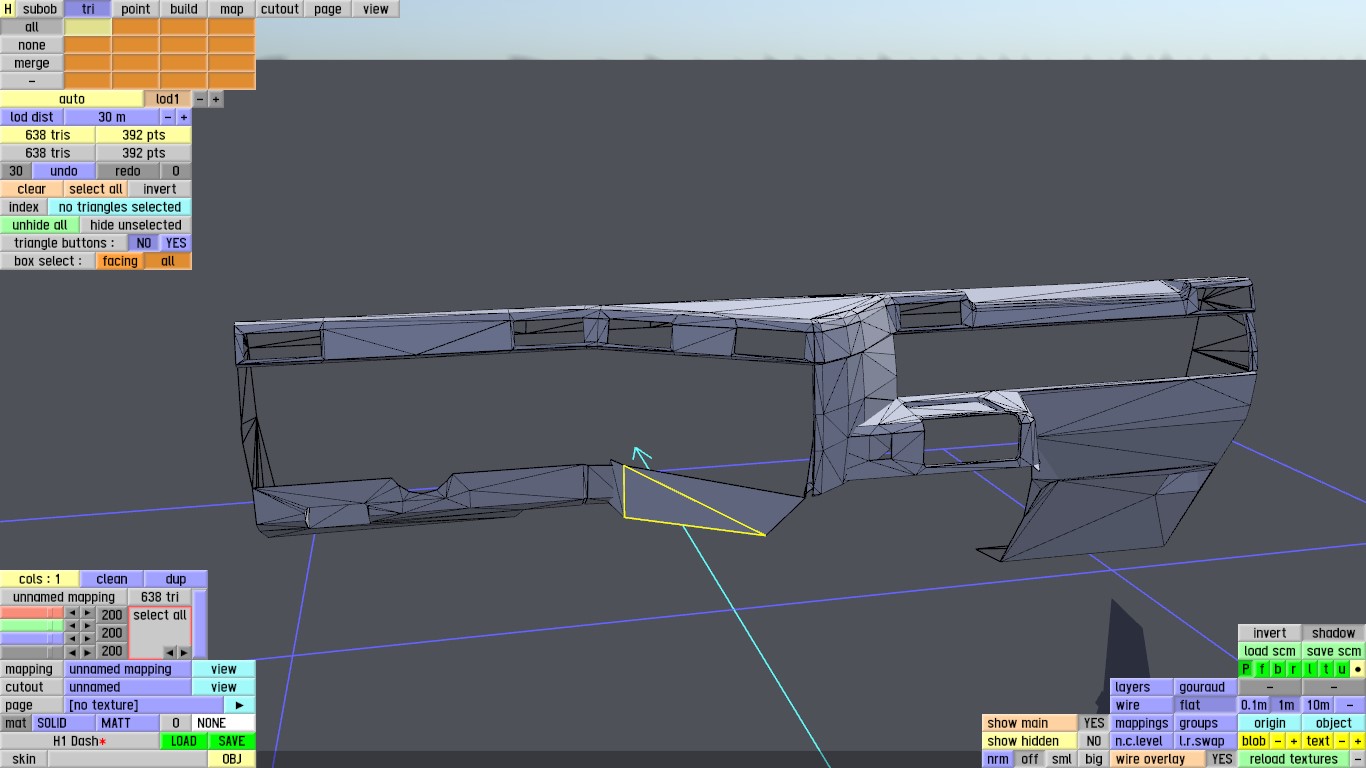Click the page texture right-arrow button

pos(240,705)
